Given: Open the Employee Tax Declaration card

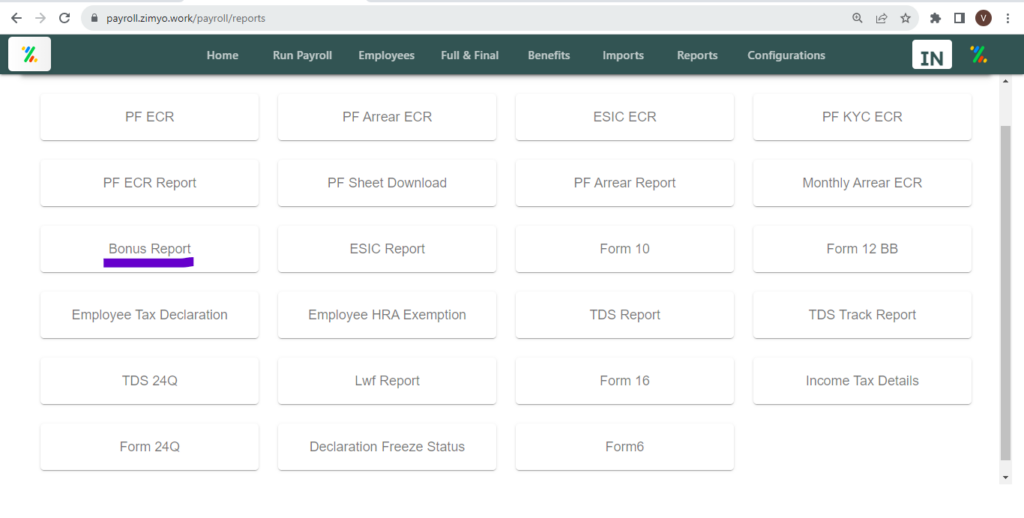Looking at the screenshot, I should click(x=150, y=315).
